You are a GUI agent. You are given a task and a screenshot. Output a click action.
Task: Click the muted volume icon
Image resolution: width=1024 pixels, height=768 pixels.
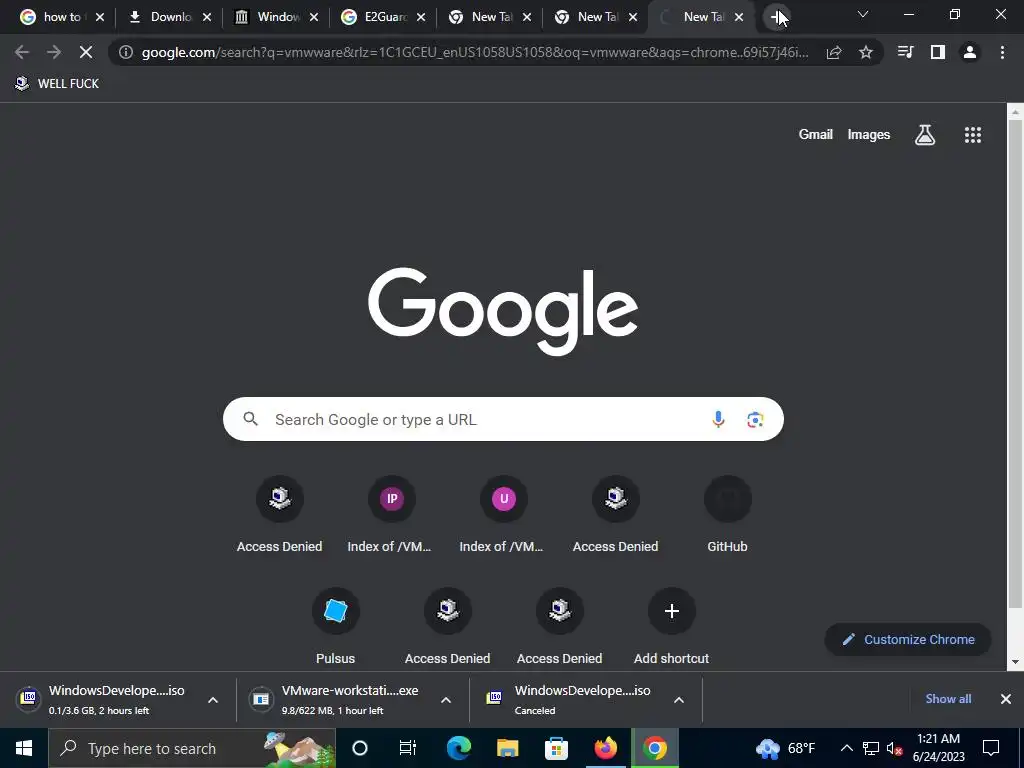[x=894, y=748]
